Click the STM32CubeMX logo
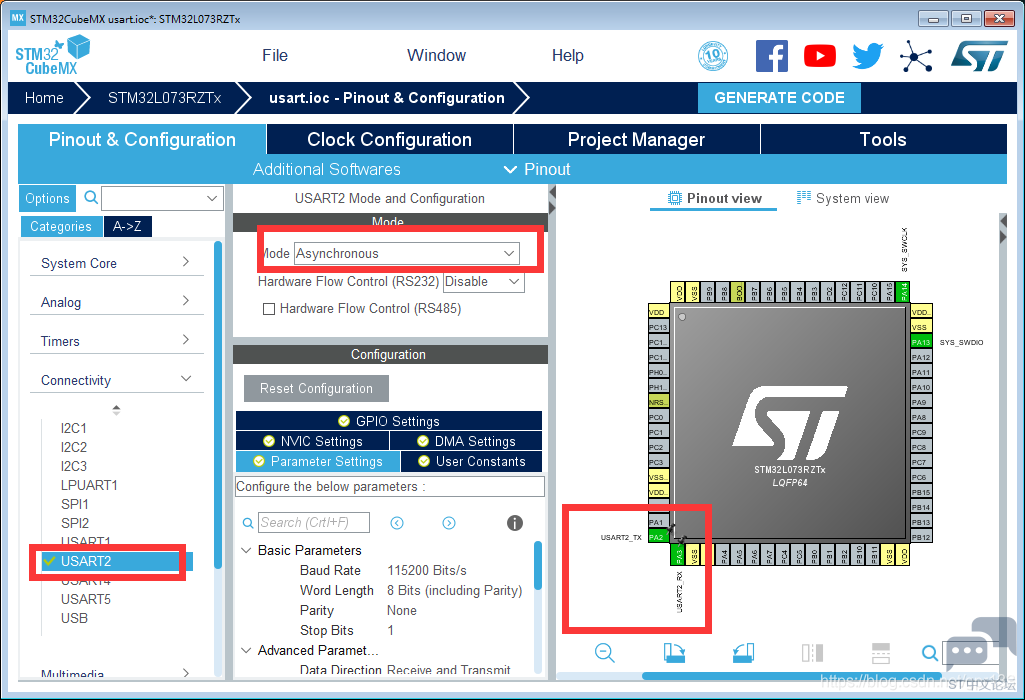This screenshot has width=1025, height=700. pos(52,56)
